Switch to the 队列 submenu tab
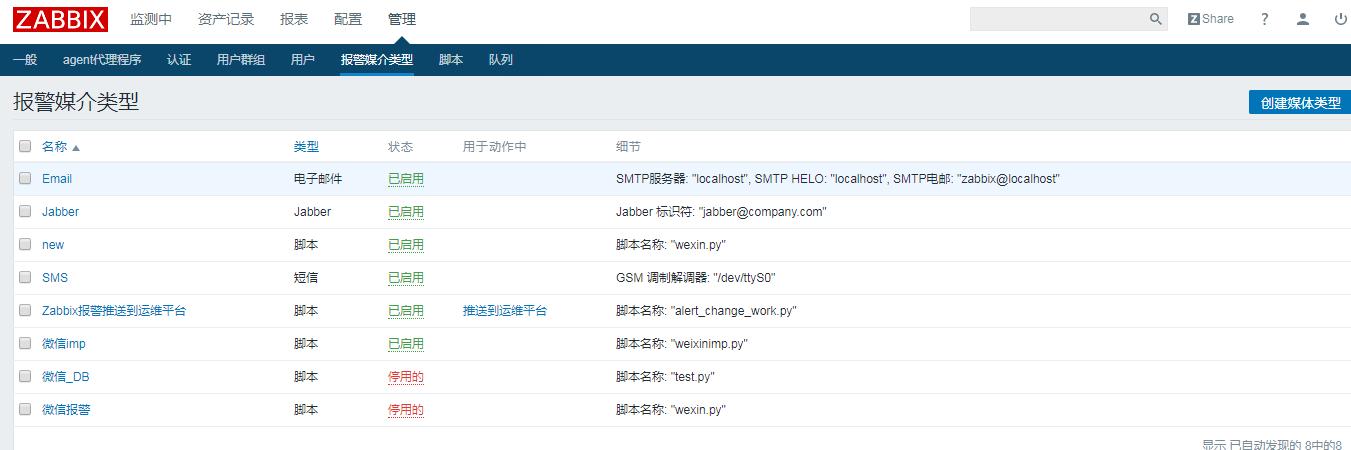The image size is (1351, 450). [x=501, y=60]
